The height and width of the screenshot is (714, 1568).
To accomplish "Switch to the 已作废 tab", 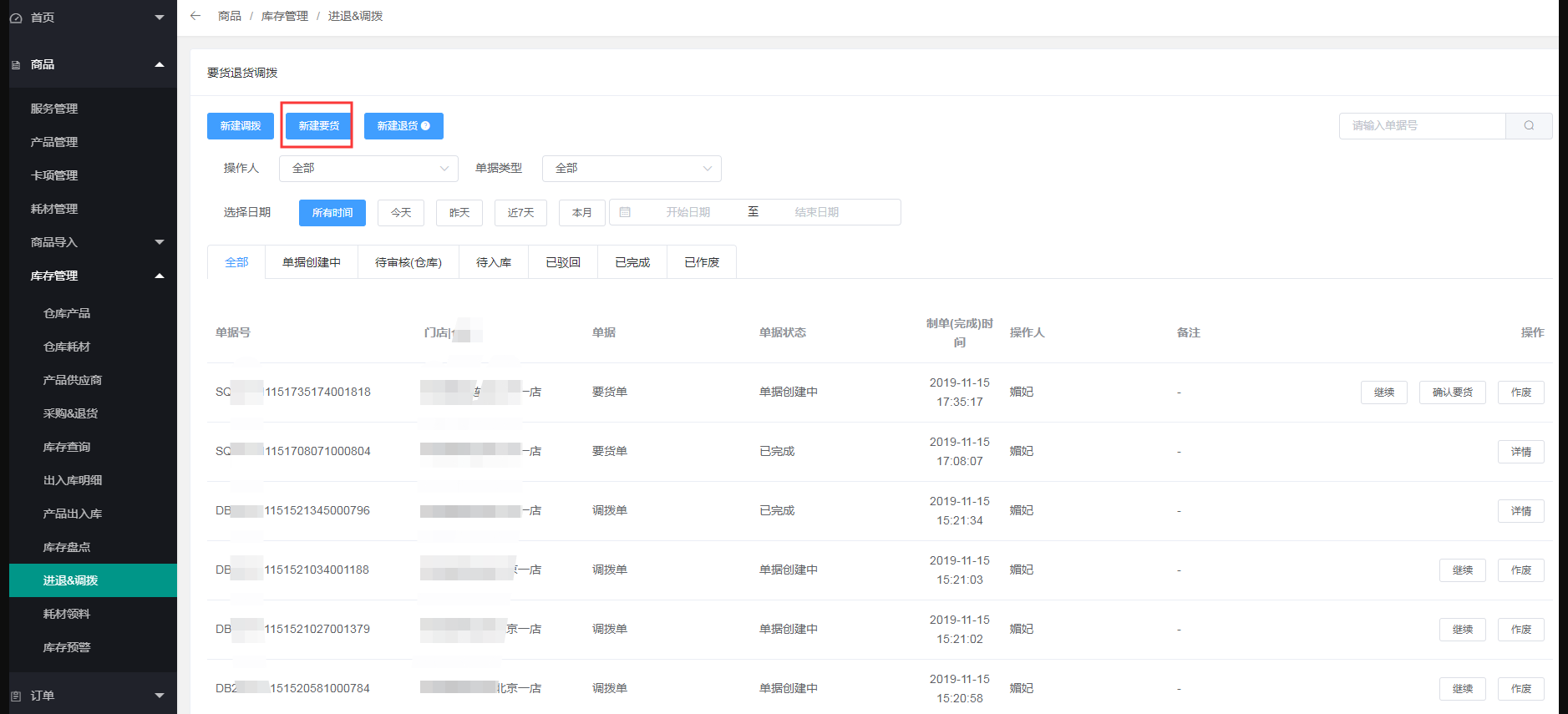I will click(x=702, y=262).
